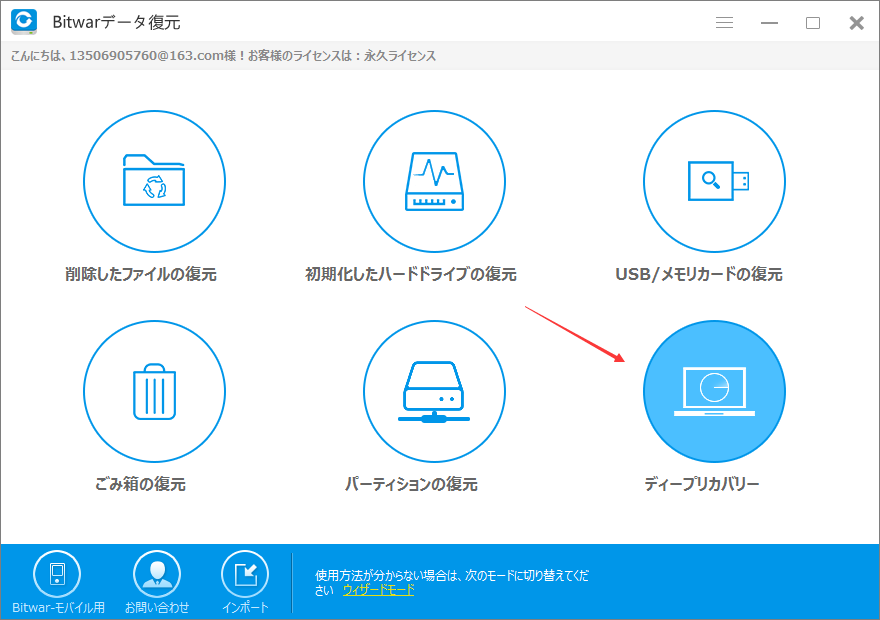This screenshot has height=620, width=880.
Task: Minimize the Bitwar window
Action: tap(769, 23)
